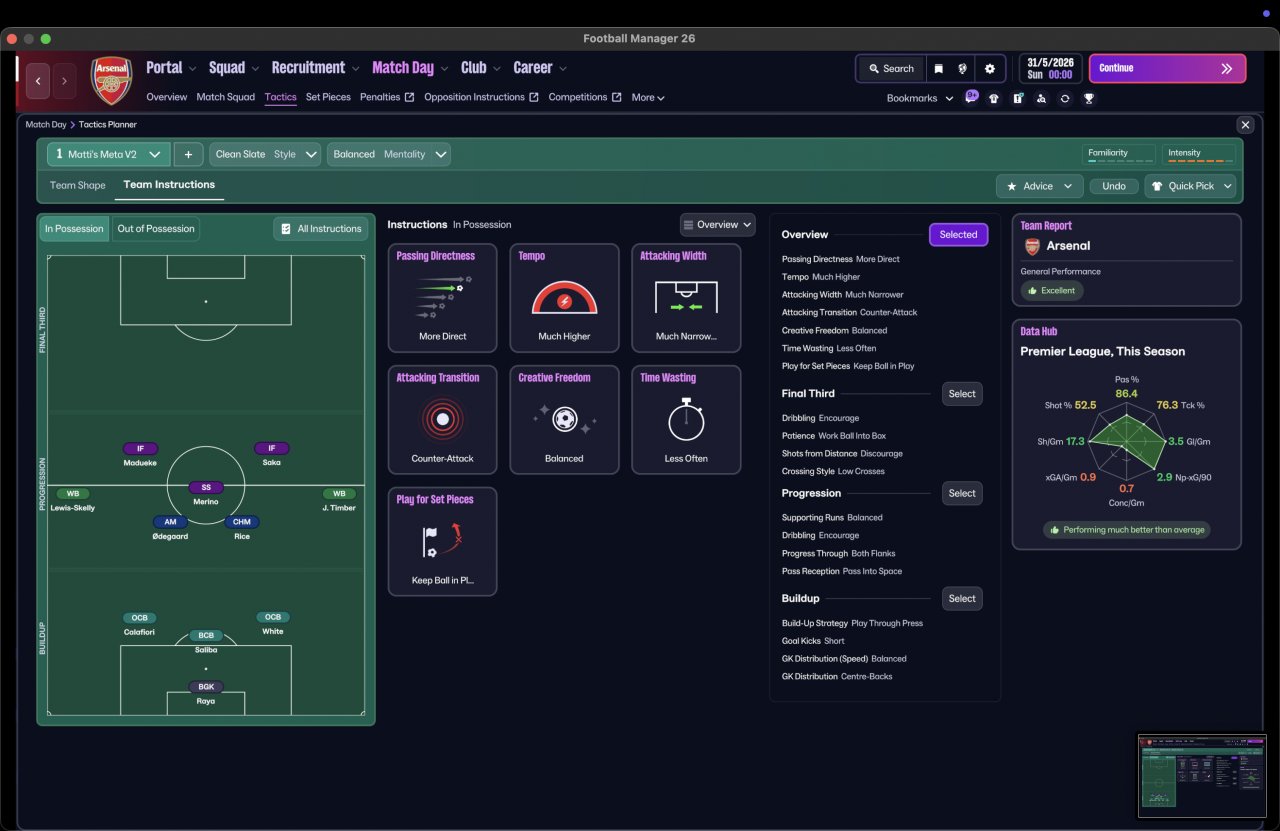Open the Quick Pick dropdown
The image size is (1280, 831).
1190,186
